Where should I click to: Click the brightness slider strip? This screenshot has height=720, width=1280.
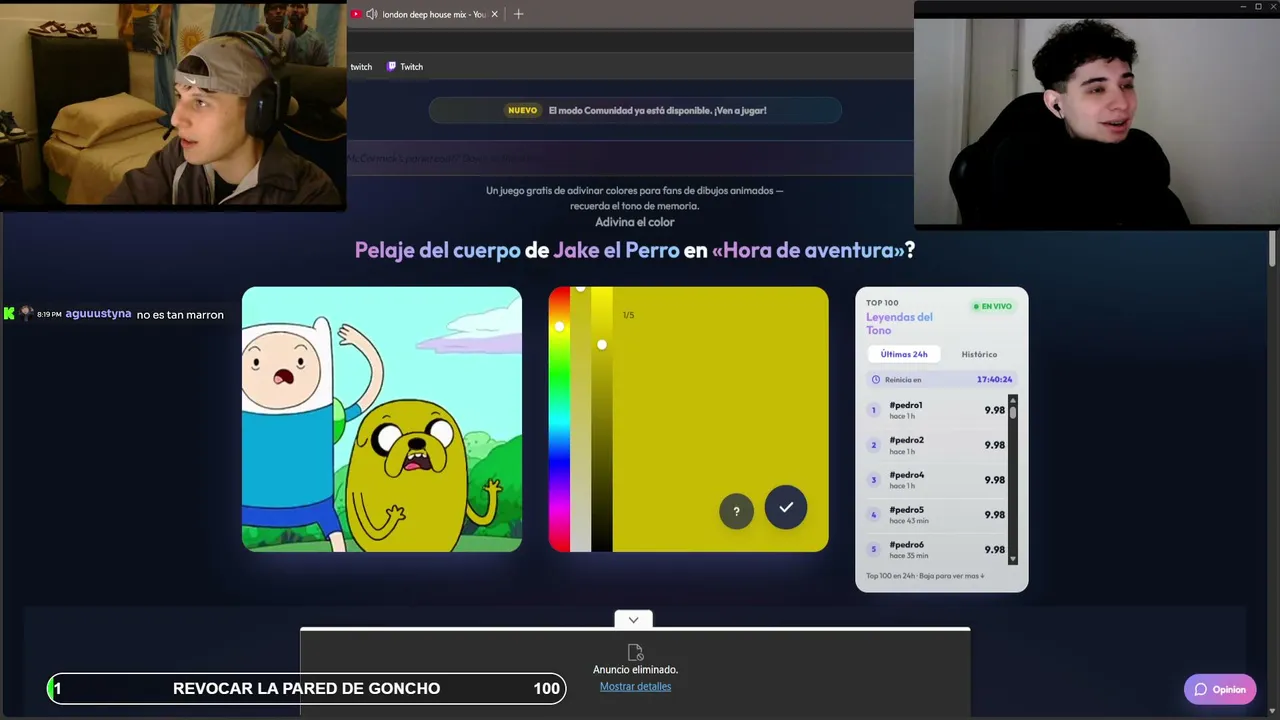tap(601, 420)
